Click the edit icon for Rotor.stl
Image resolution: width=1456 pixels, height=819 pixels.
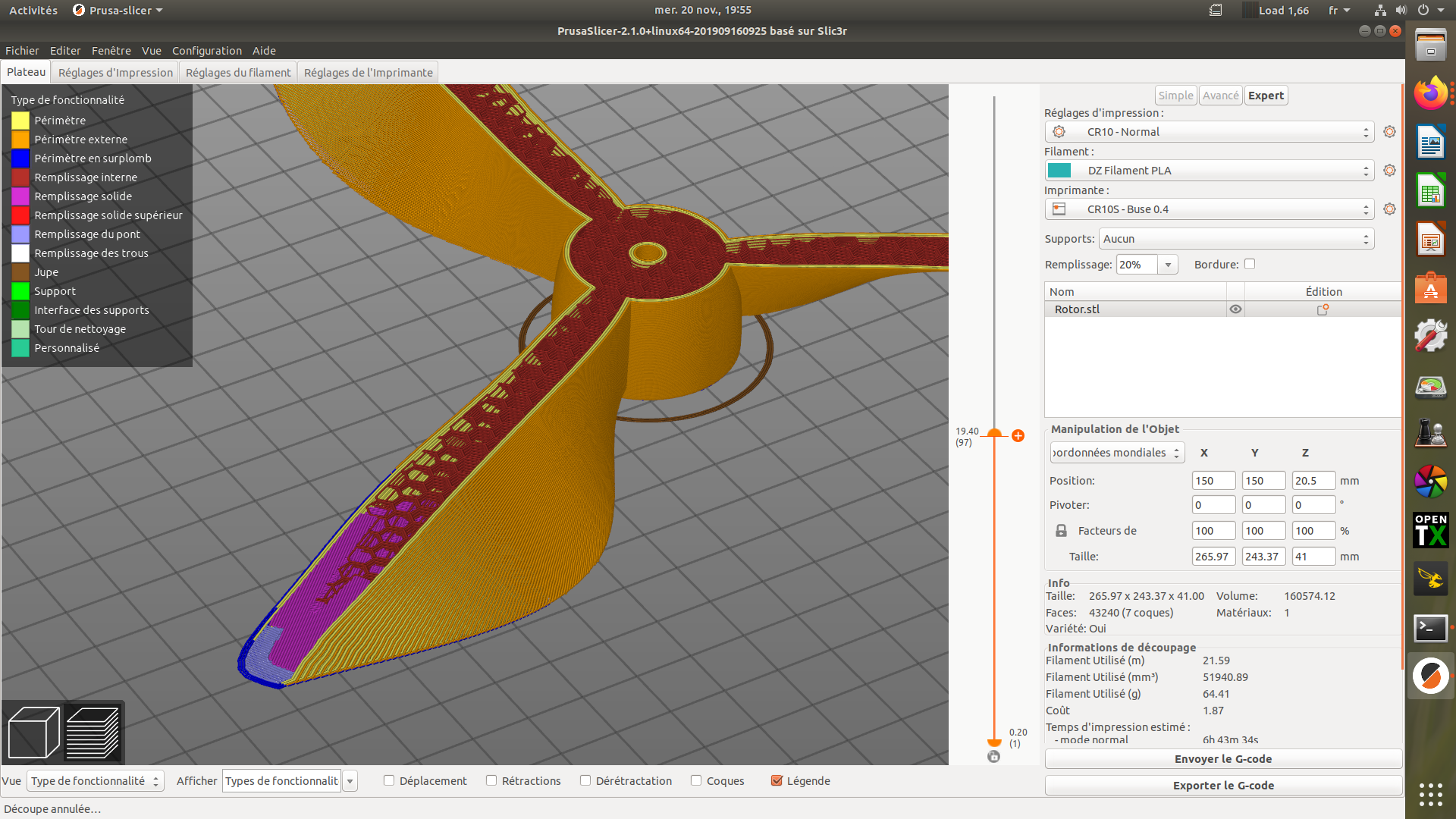[1323, 309]
